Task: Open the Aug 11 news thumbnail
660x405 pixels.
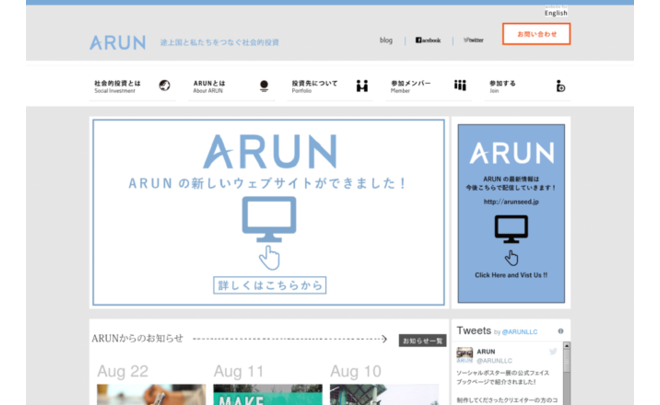Action: click(x=267, y=394)
